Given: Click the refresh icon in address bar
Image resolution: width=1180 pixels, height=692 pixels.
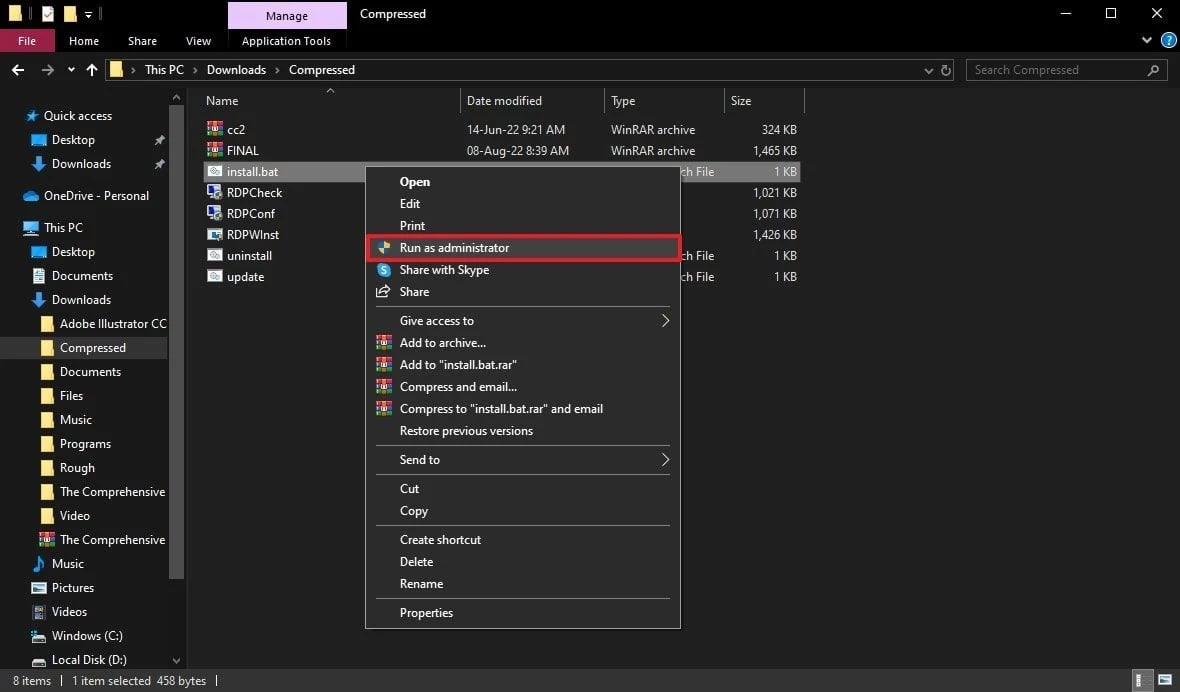Looking at the screenshot, I should [948, 70].
